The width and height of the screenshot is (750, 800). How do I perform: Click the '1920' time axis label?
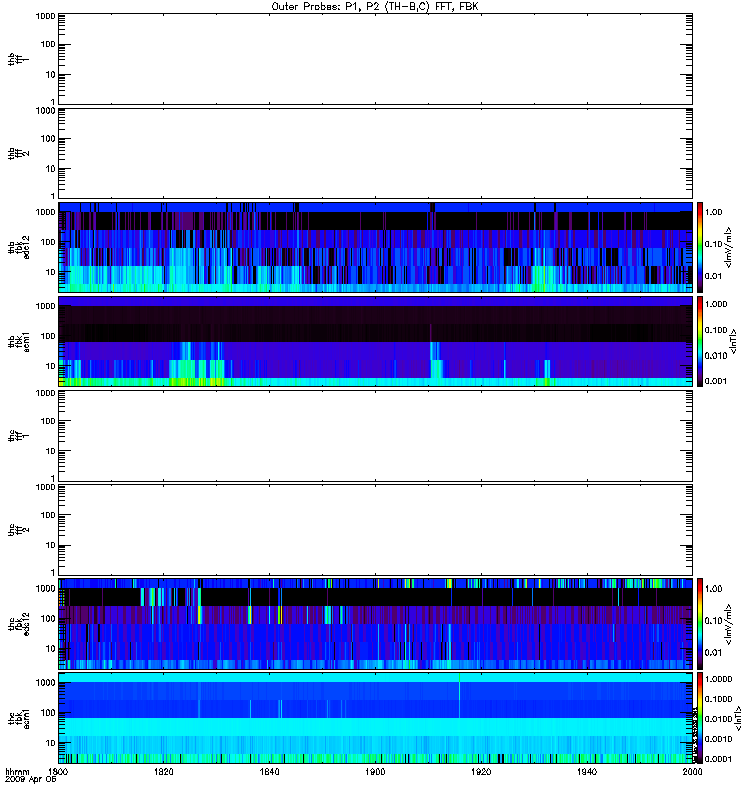(481, 772)
